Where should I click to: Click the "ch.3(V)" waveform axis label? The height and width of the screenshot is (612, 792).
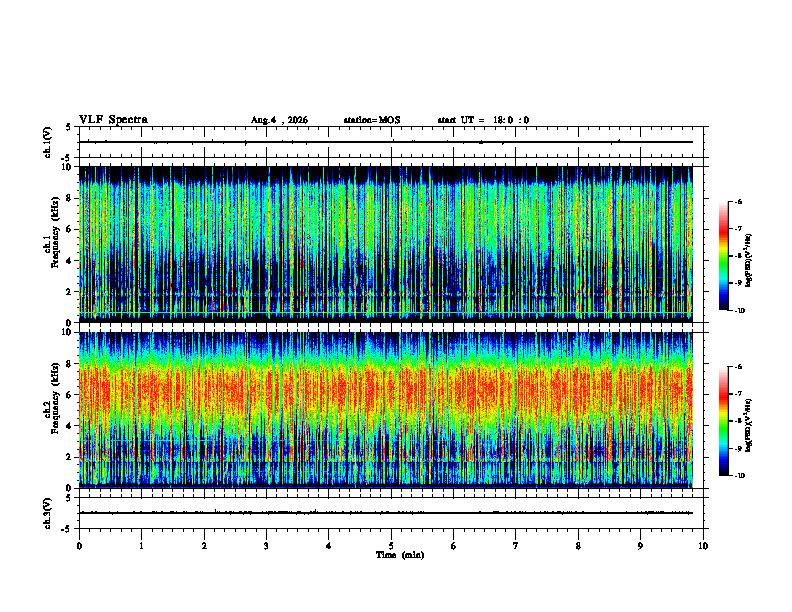tap(47, 513)
